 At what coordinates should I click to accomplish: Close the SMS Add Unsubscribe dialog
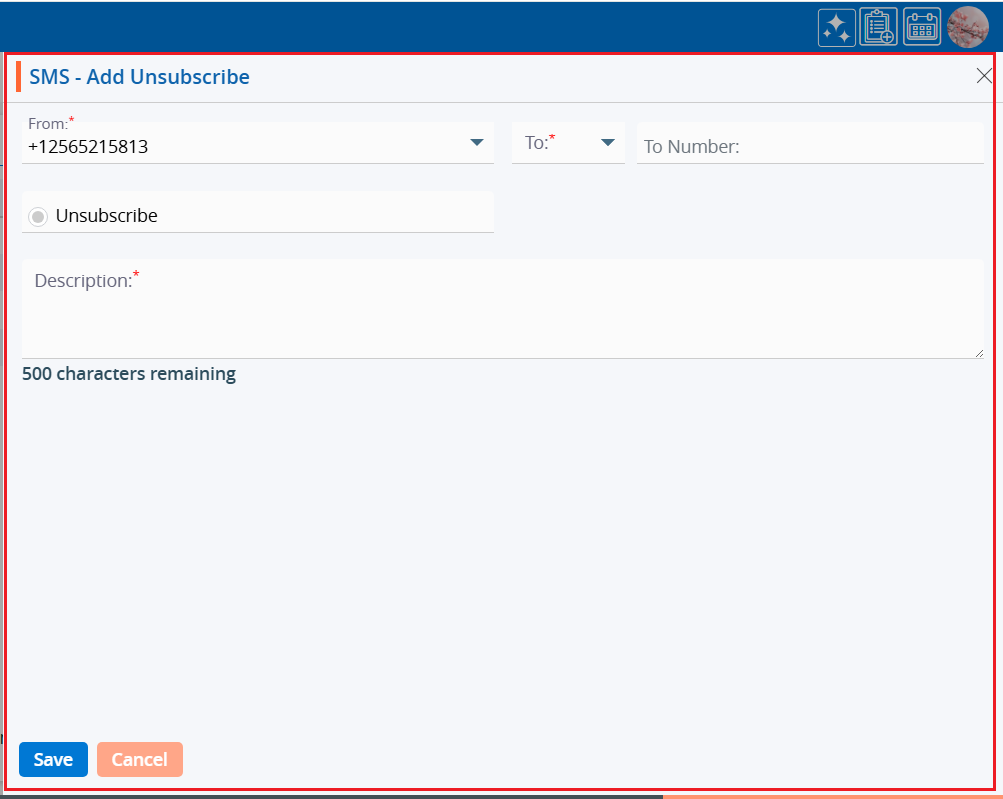984,76
